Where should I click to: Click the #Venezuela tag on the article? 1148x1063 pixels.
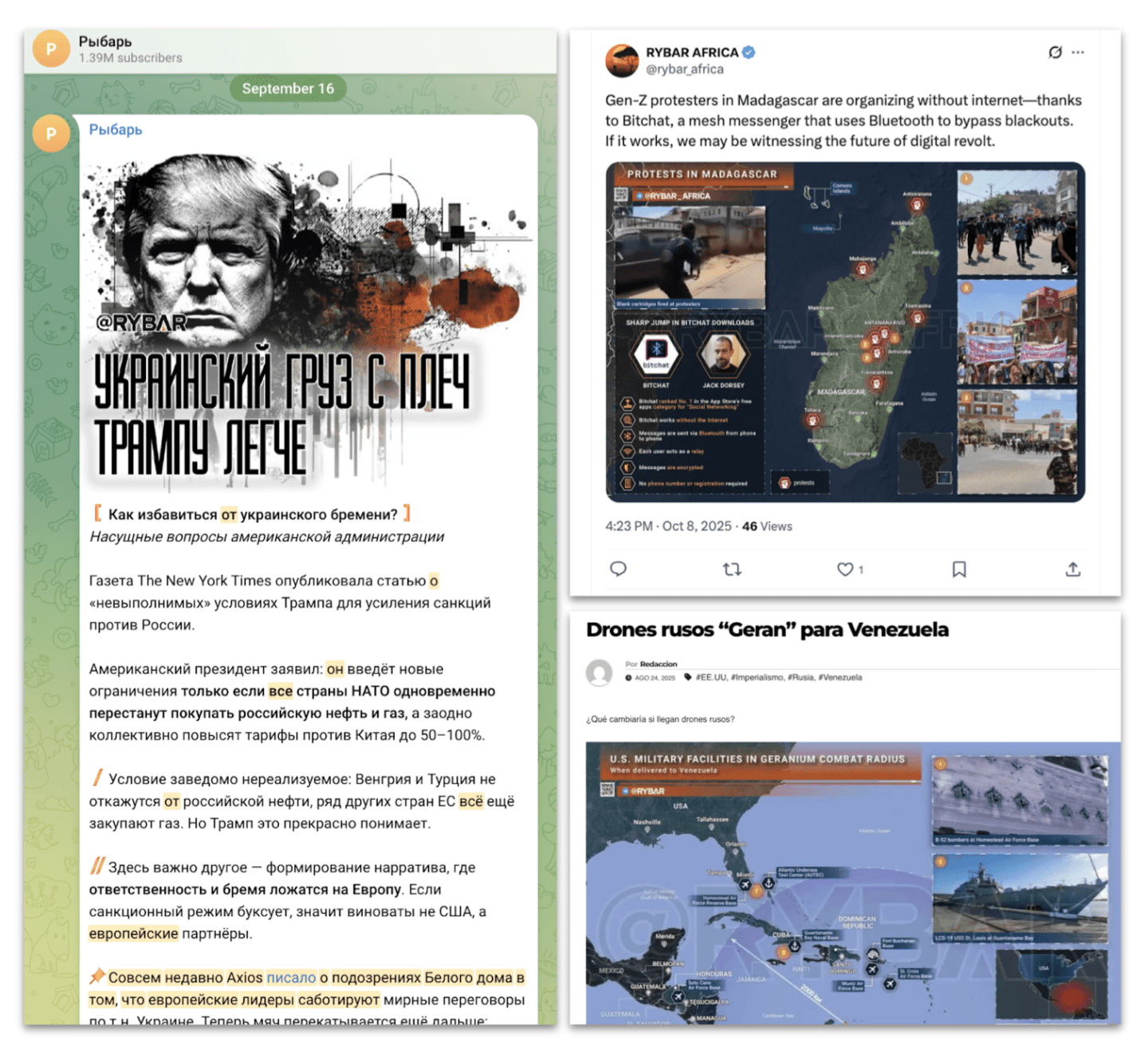pos(839,677)
